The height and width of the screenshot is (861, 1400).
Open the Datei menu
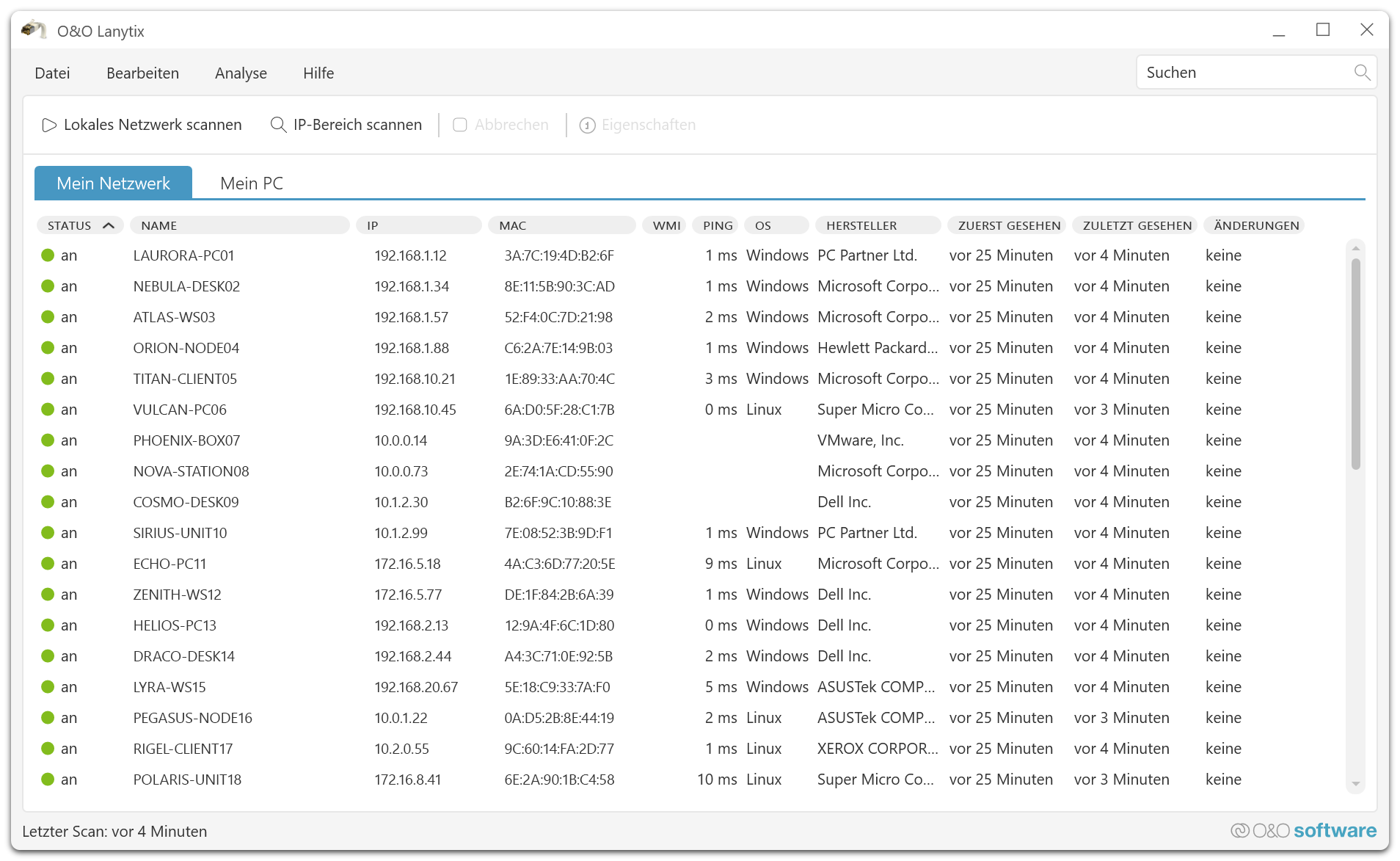click(52, 73)
